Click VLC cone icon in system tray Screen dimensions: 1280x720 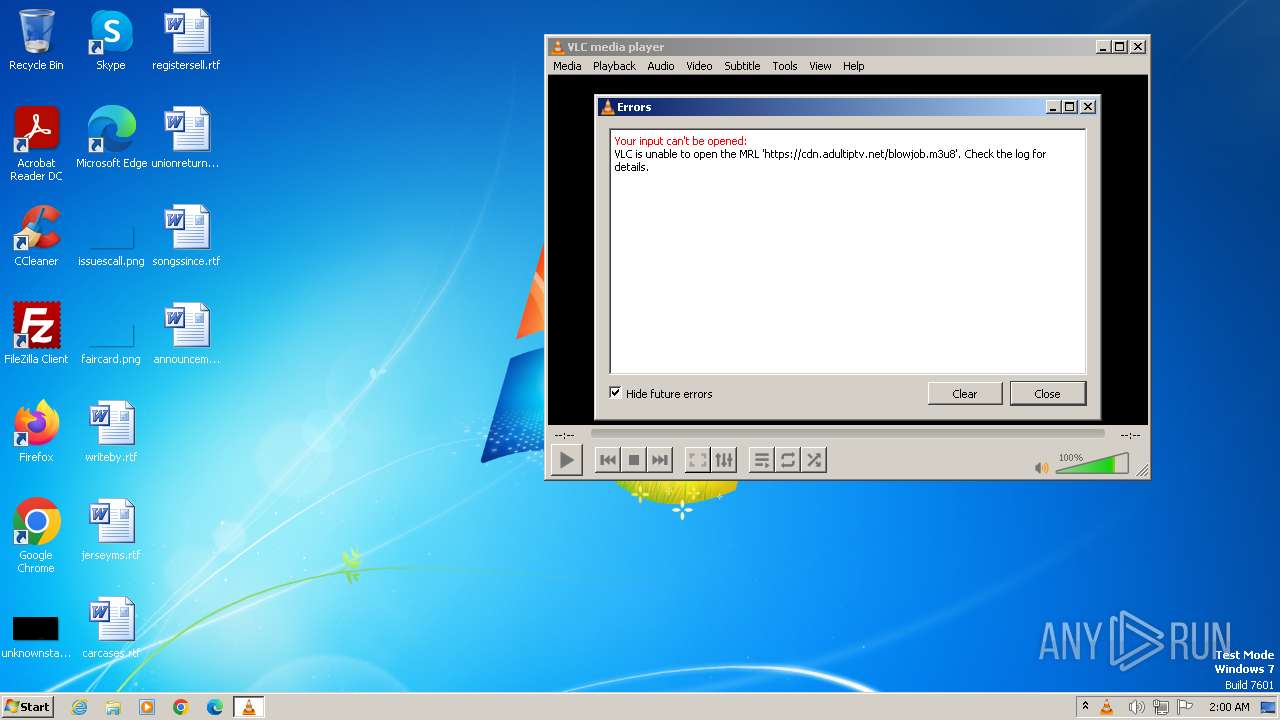1107,707
